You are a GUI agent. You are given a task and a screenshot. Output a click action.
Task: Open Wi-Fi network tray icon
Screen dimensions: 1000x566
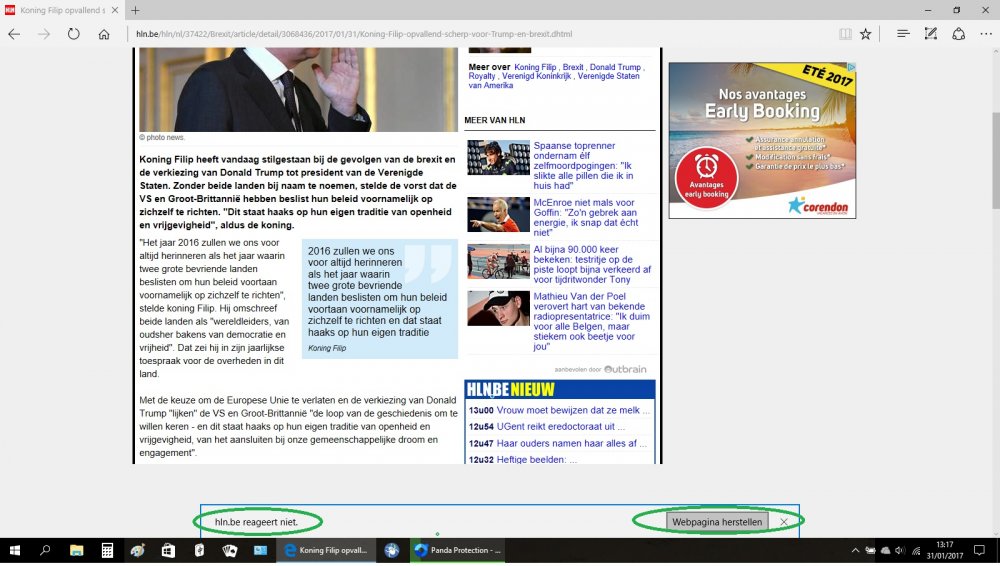916,550
